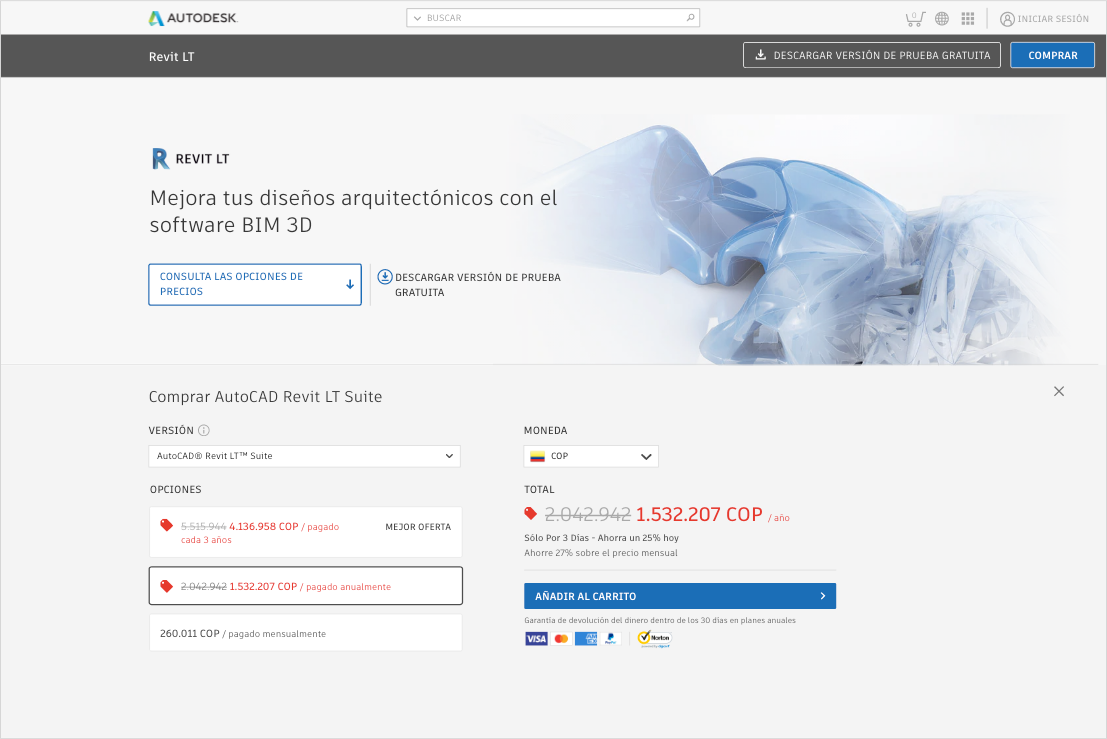This screenshot has width=1107, height=739.
Task: Click the Comprar AutoCAD Revit LT Suite heading
Action: 265,397
